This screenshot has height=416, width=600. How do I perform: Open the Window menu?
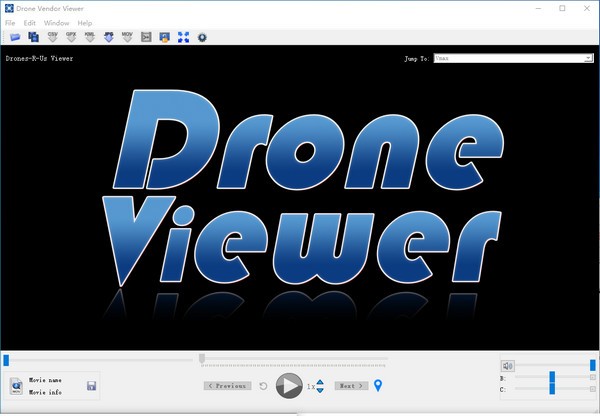[x=56, y=22]
